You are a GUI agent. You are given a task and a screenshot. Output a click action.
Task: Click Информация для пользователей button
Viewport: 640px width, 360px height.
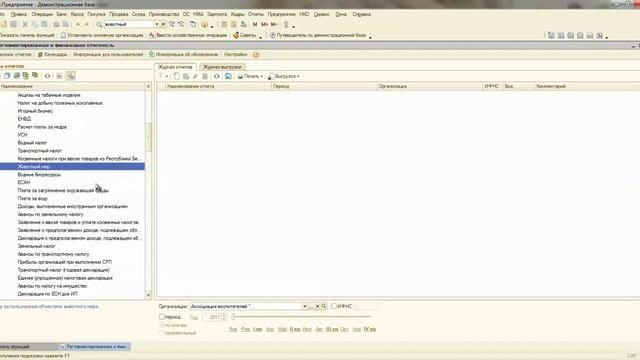tap(108, 55)
